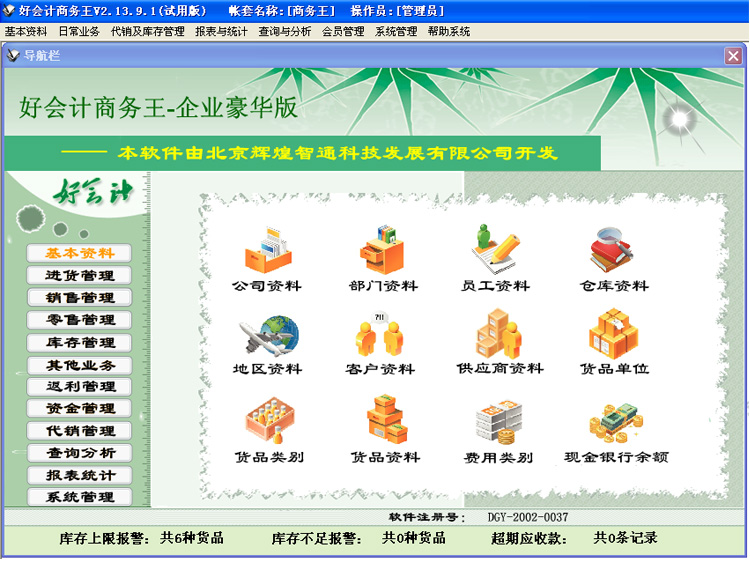
Task: Select the 库存管理 sidebar button
Action: coord(79,342)
